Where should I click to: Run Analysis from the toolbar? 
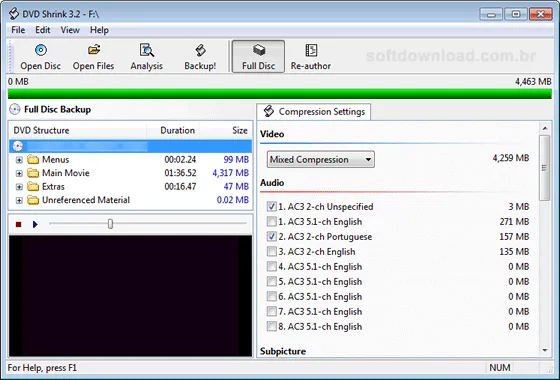pos(146,56)
